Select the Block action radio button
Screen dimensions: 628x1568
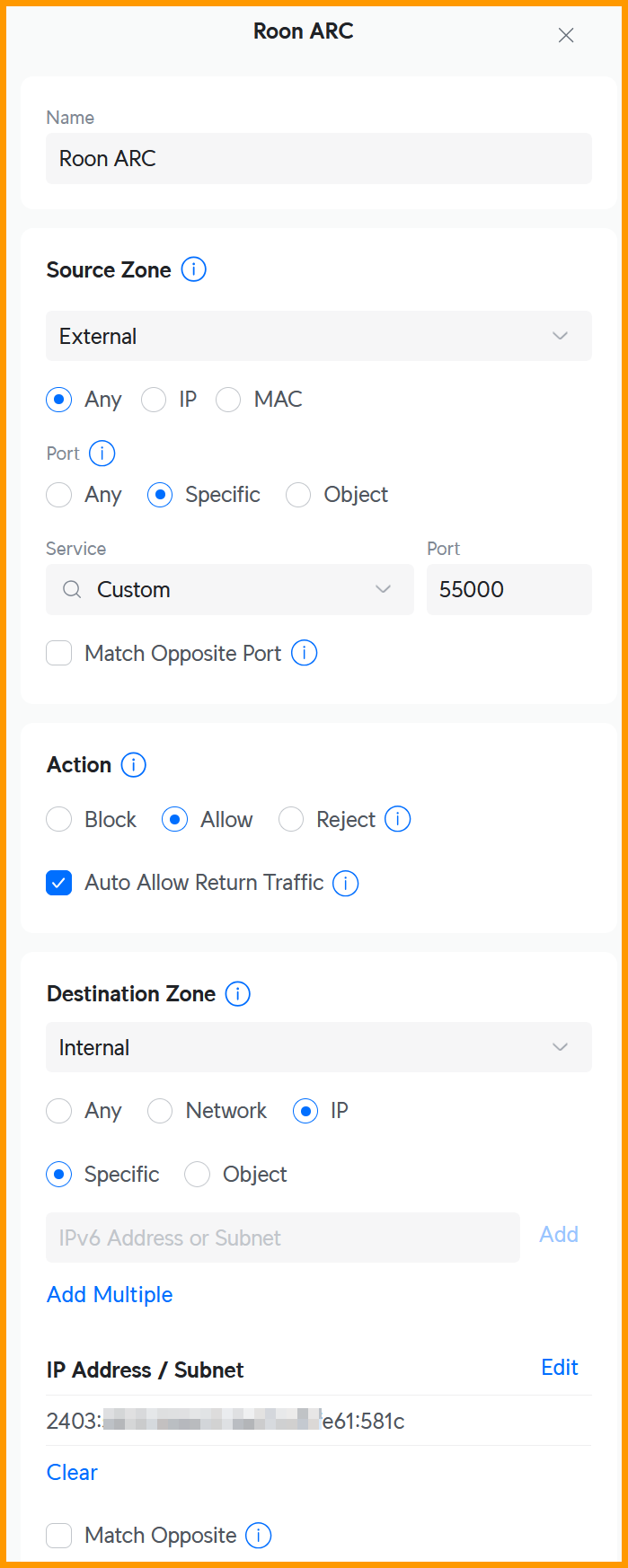point(59,819)
